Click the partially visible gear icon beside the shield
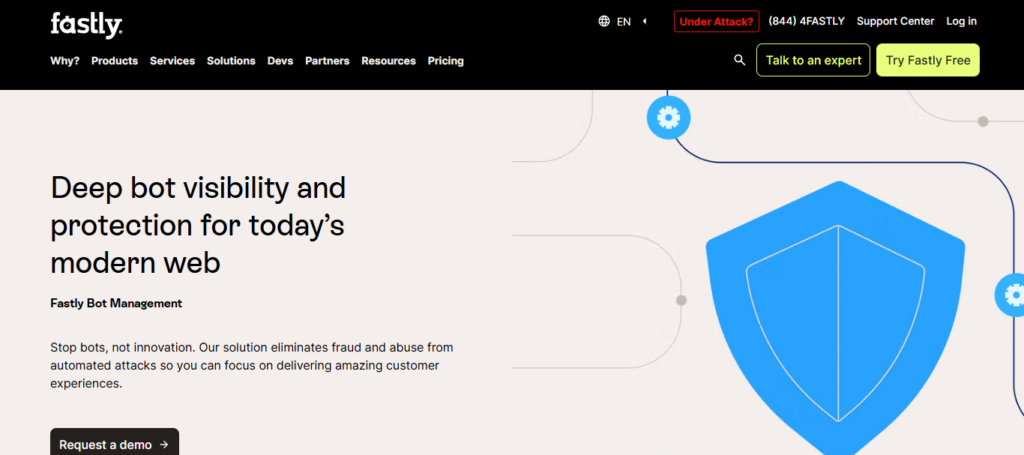 [1011, 296]
